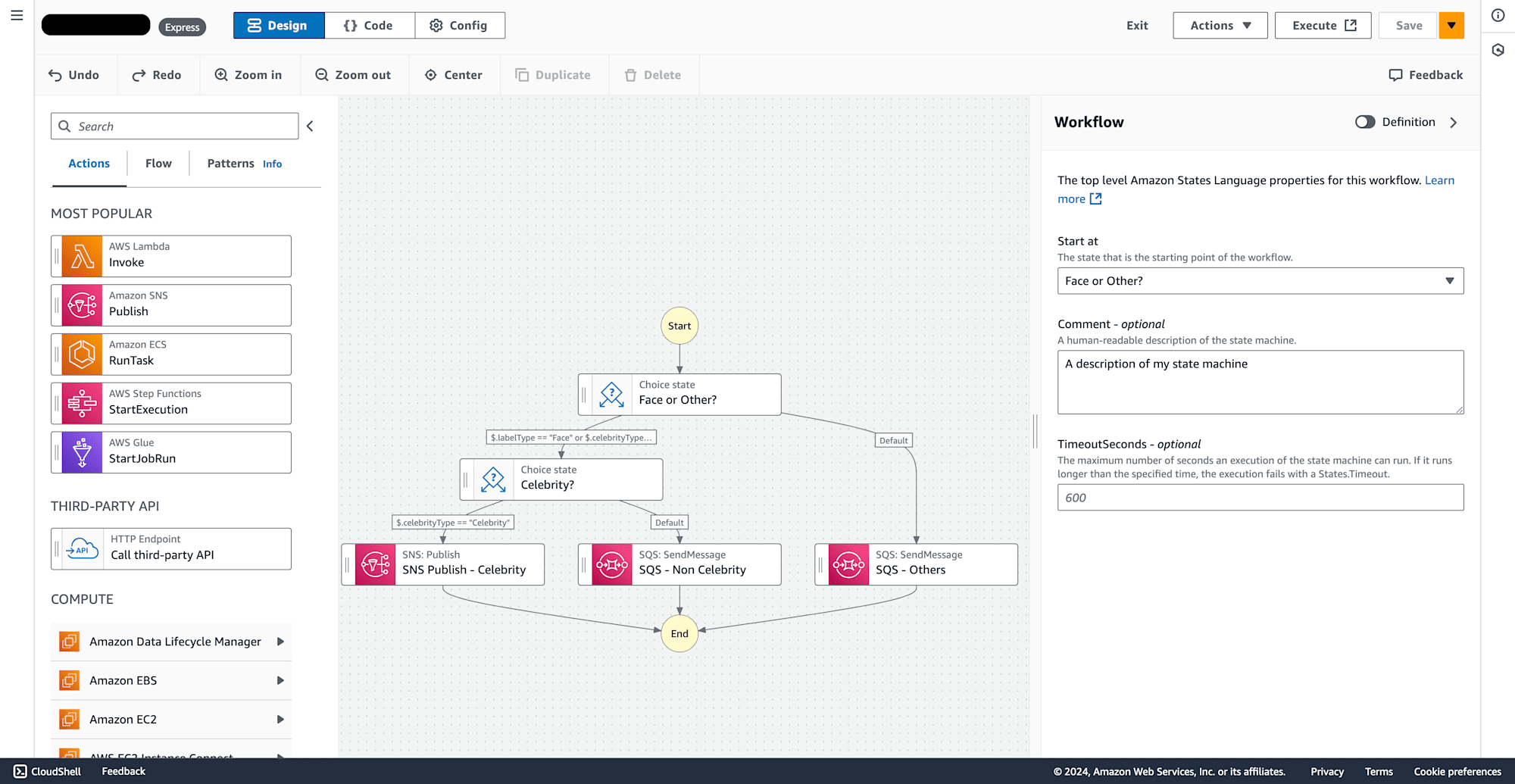Image resolution: width=1515 pixels, height=784 pixels.
Task: Zoom out on the workflow canvas
Action: pos(353,75)
